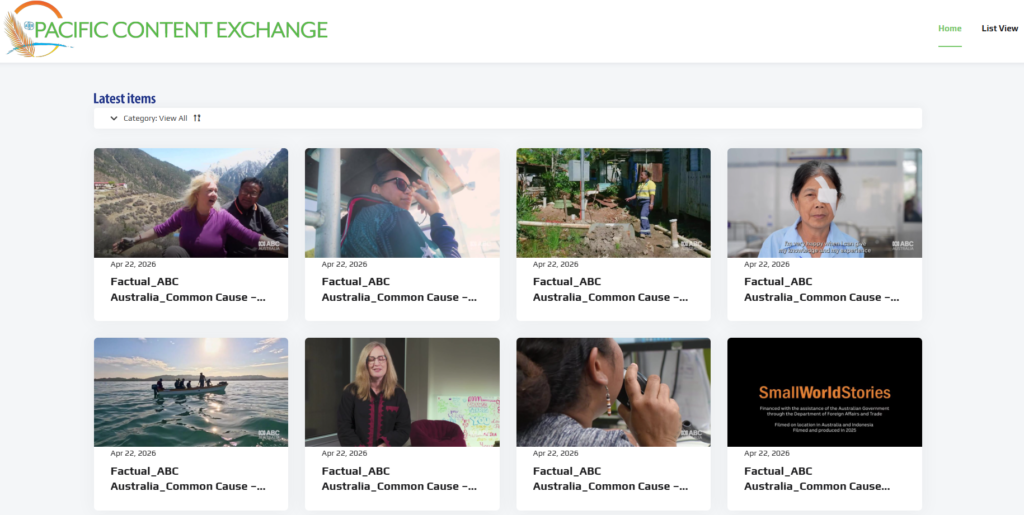Open the thumbnail of woman speaking into radio

tap(613, 392)
